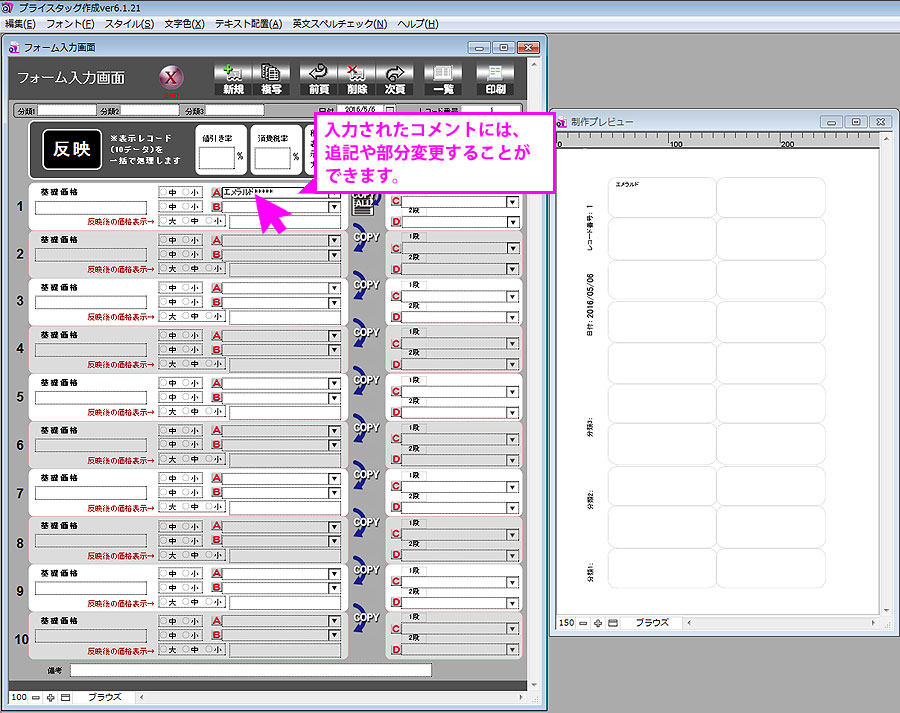This screenshot has width=900, height=713.
Task: Click the COPY arrow in row 3
Action: [366, 294]
